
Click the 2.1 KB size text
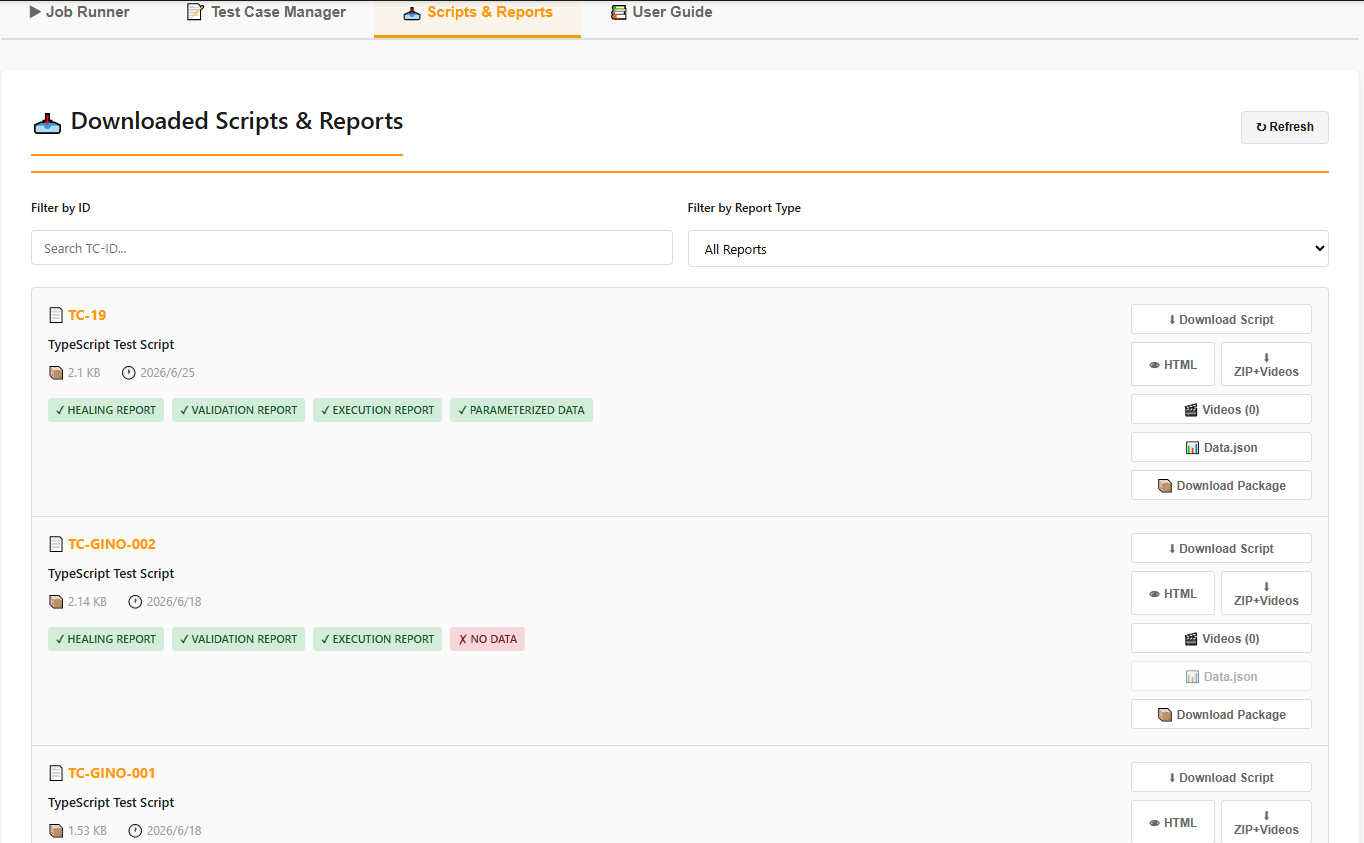(84, 373)
